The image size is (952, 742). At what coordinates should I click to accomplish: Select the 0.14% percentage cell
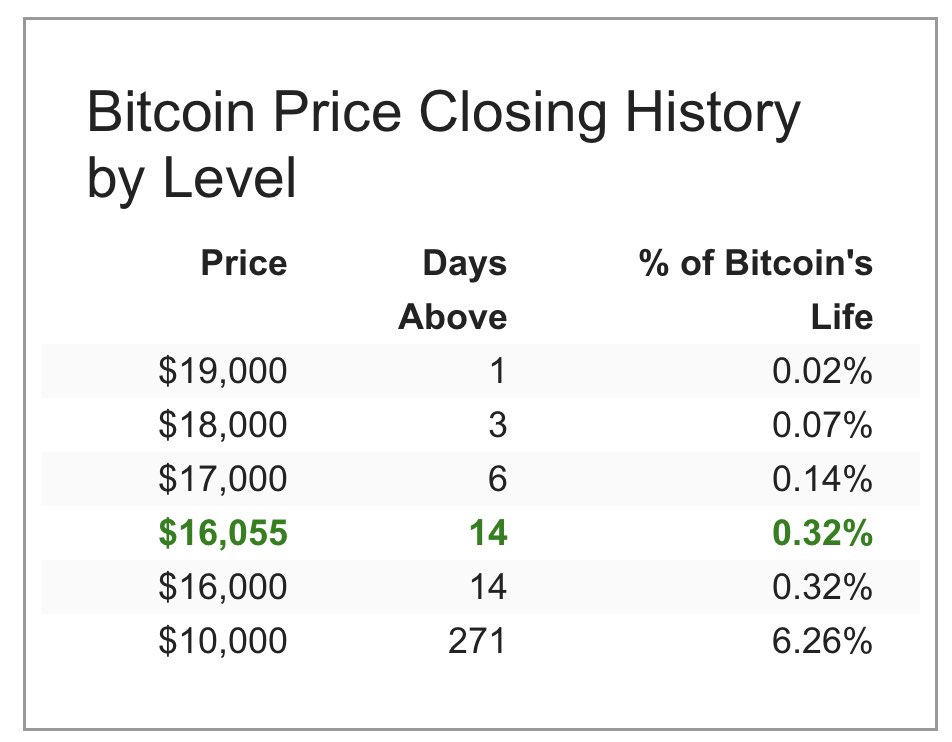coord(823,478)
